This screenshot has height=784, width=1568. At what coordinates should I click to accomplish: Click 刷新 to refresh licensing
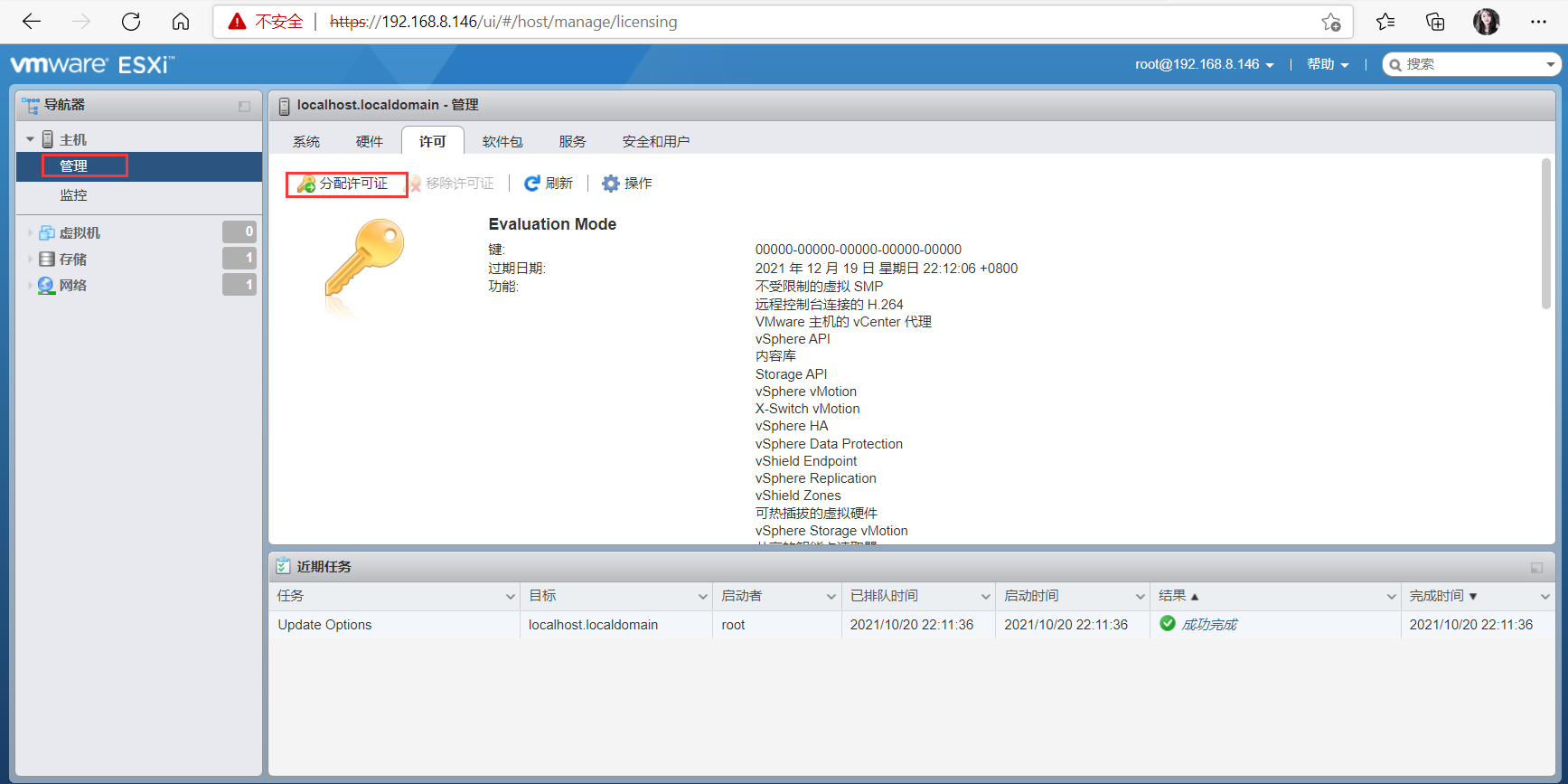(x=549, y=184)
